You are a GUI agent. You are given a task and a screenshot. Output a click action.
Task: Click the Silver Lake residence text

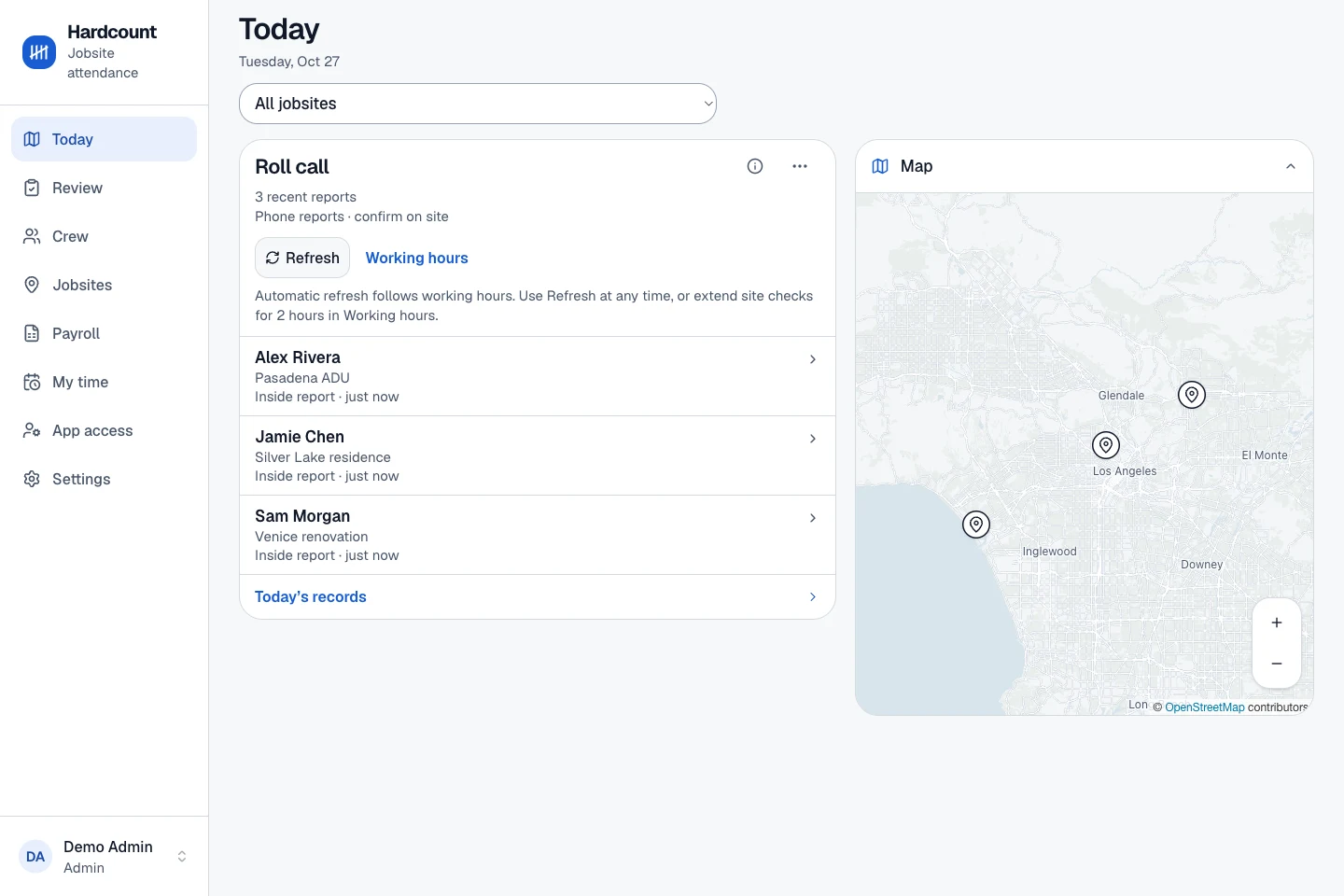[x=323, y=457]
